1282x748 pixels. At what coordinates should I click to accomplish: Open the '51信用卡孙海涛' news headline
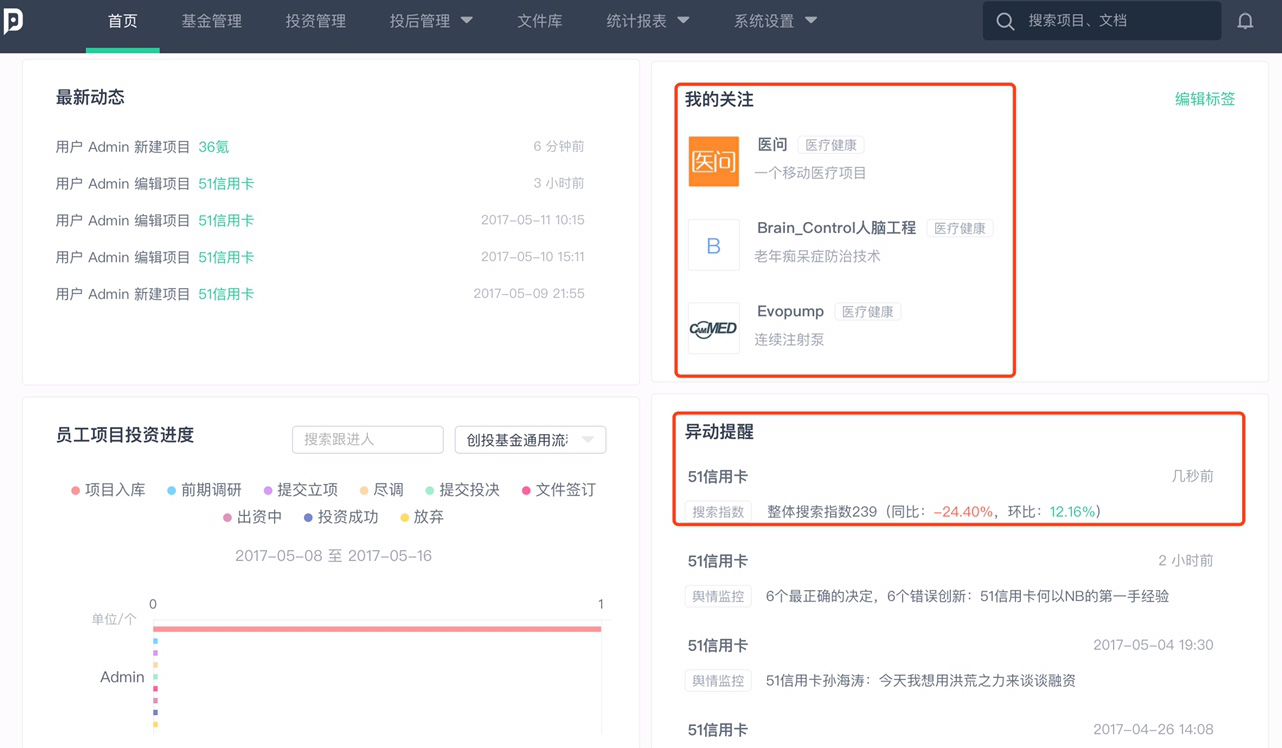pos(920,680)
